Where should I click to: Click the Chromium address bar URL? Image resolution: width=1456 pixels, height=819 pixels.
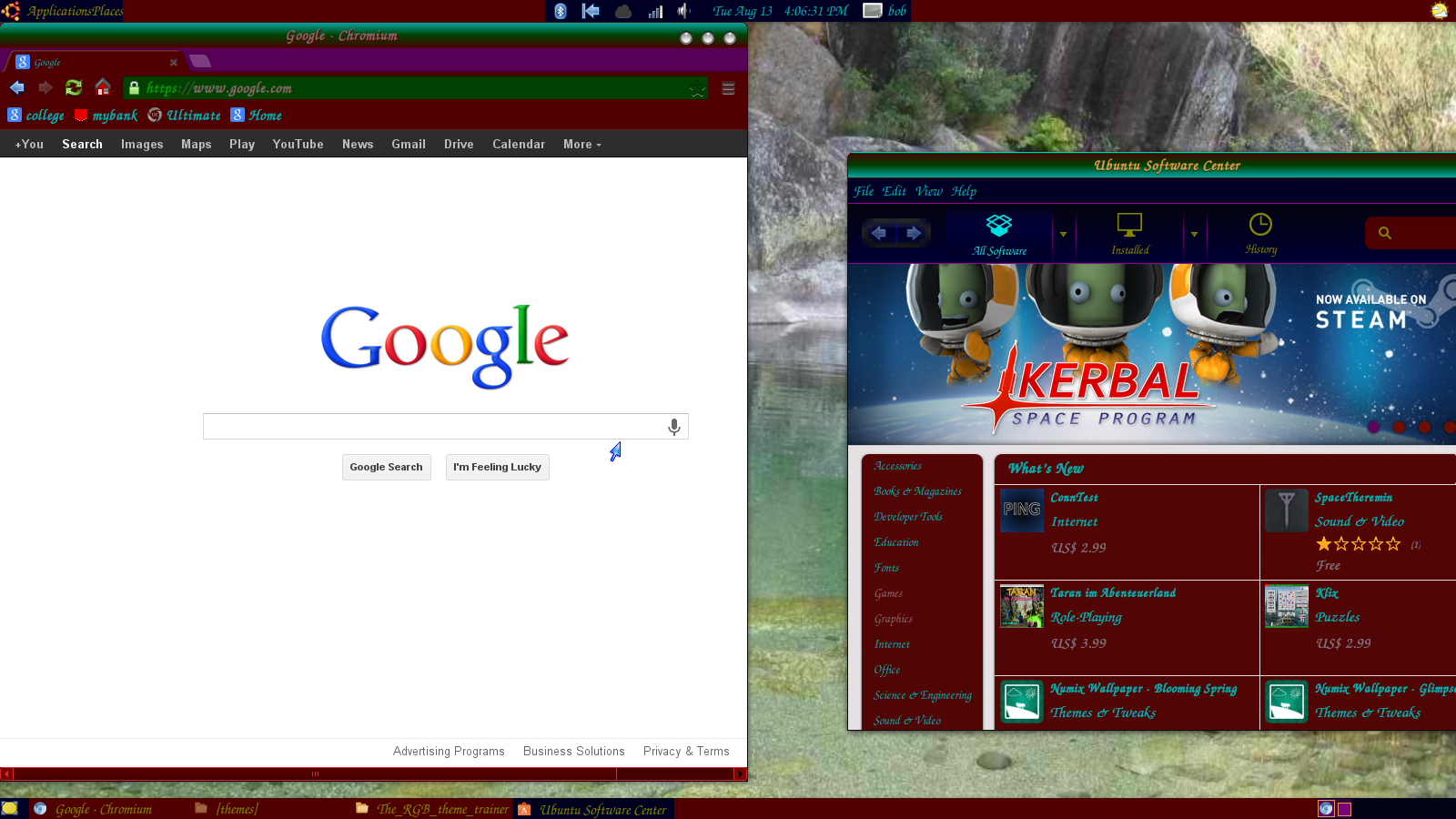pos(219,88)
